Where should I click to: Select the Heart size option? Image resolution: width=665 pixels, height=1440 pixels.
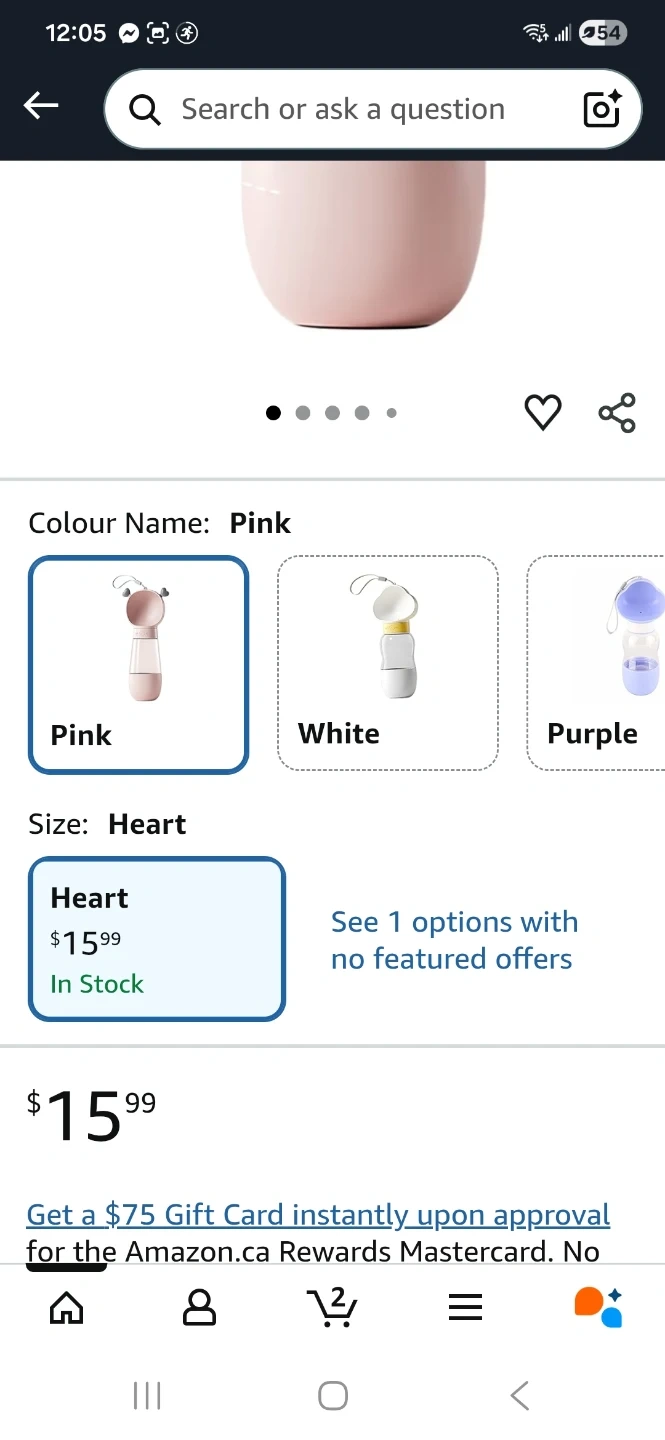pyautogui.click(x=157, y=939)
